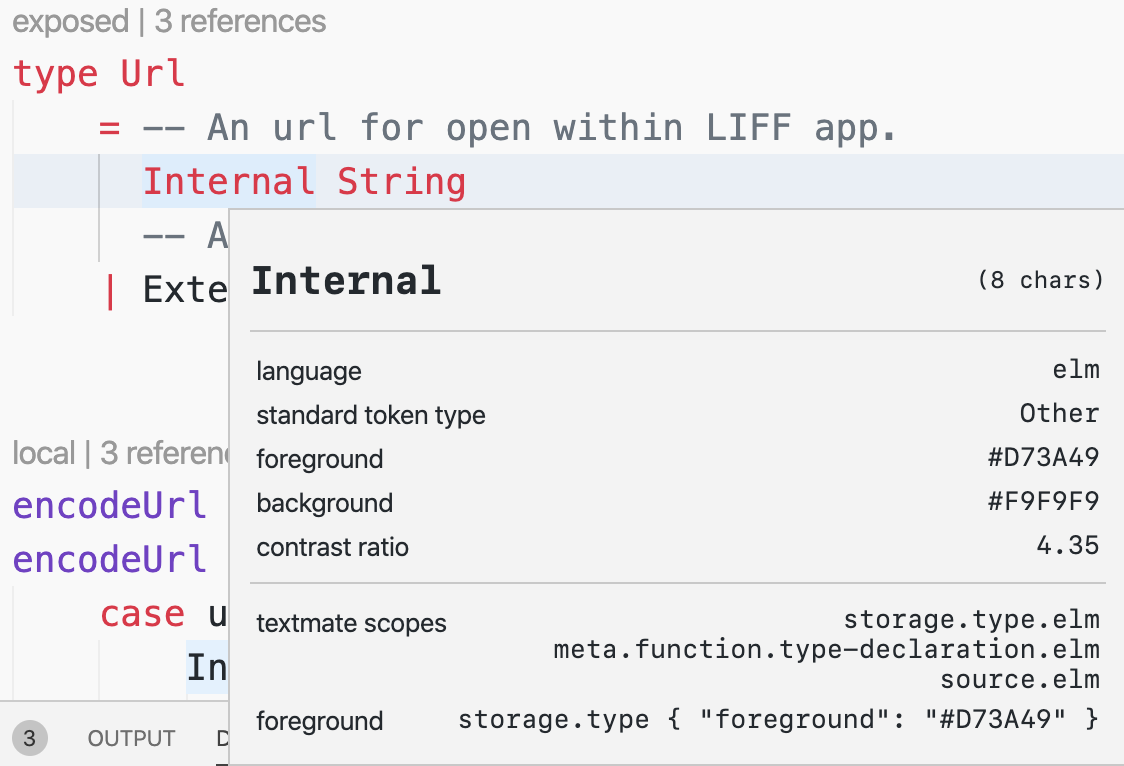Select the 'Url' type name in code
The image size is (1124, 766).
pos(152,73)
